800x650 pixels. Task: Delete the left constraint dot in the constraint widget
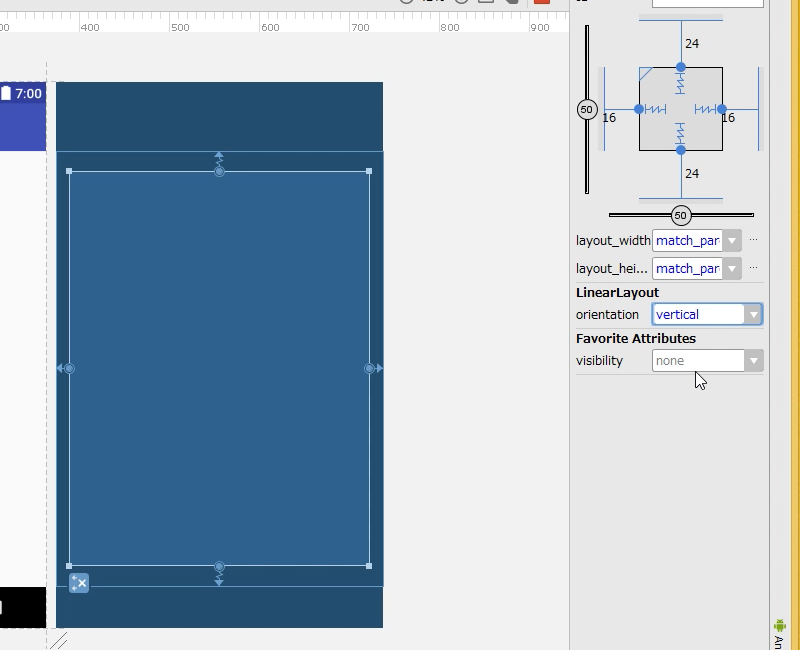pos(639,109)
